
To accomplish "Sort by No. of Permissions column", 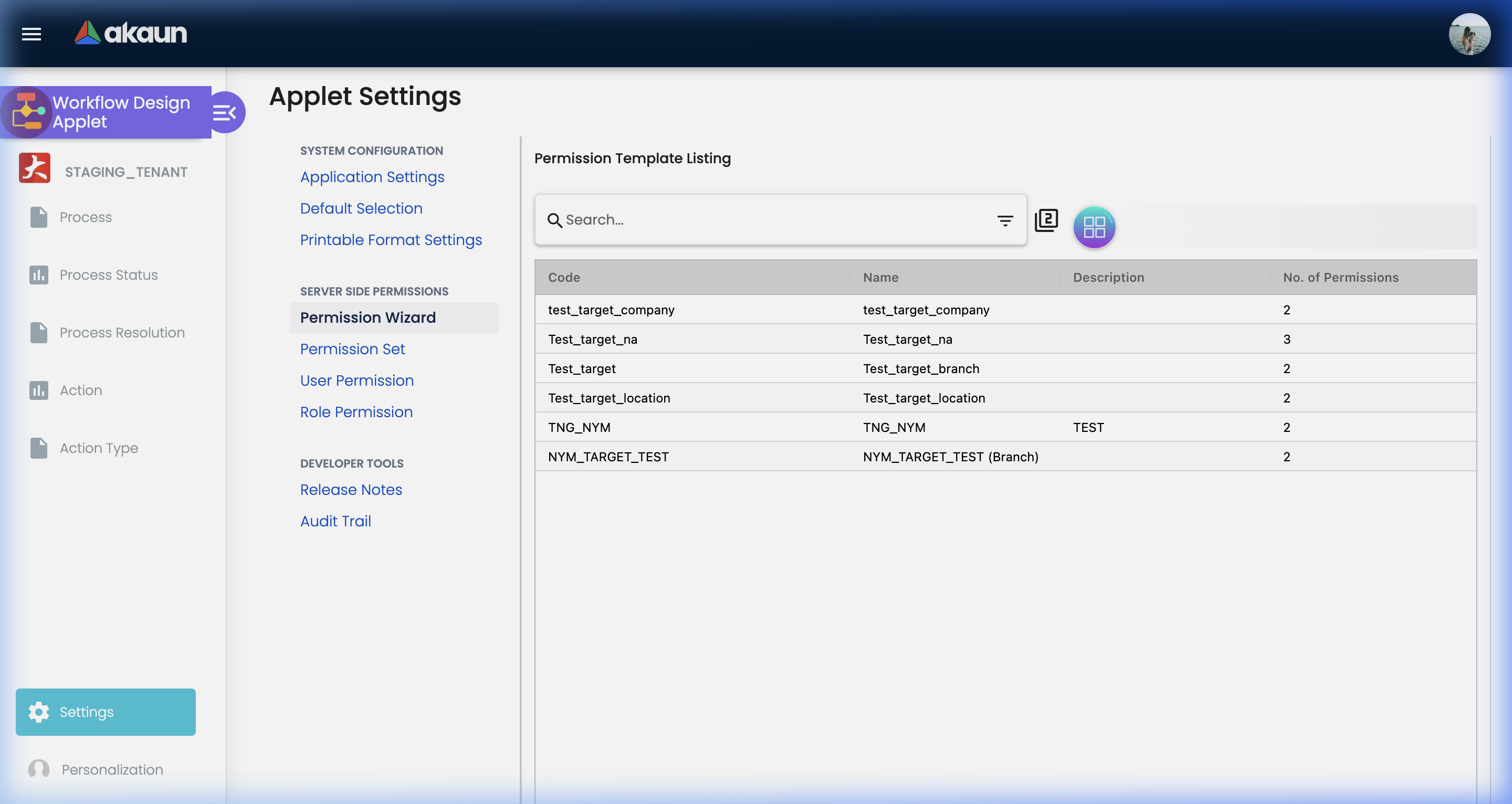I will [x=1341, y=277].
